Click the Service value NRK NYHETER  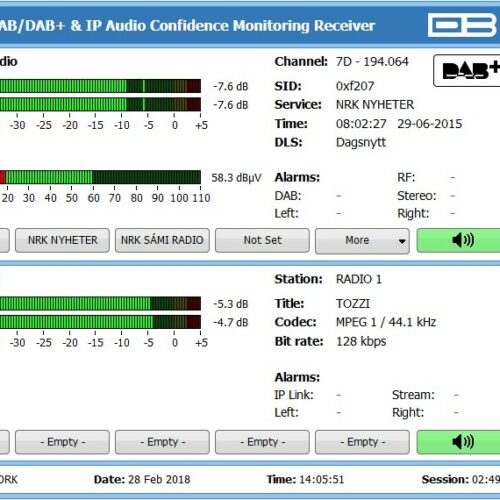(375, 105)
